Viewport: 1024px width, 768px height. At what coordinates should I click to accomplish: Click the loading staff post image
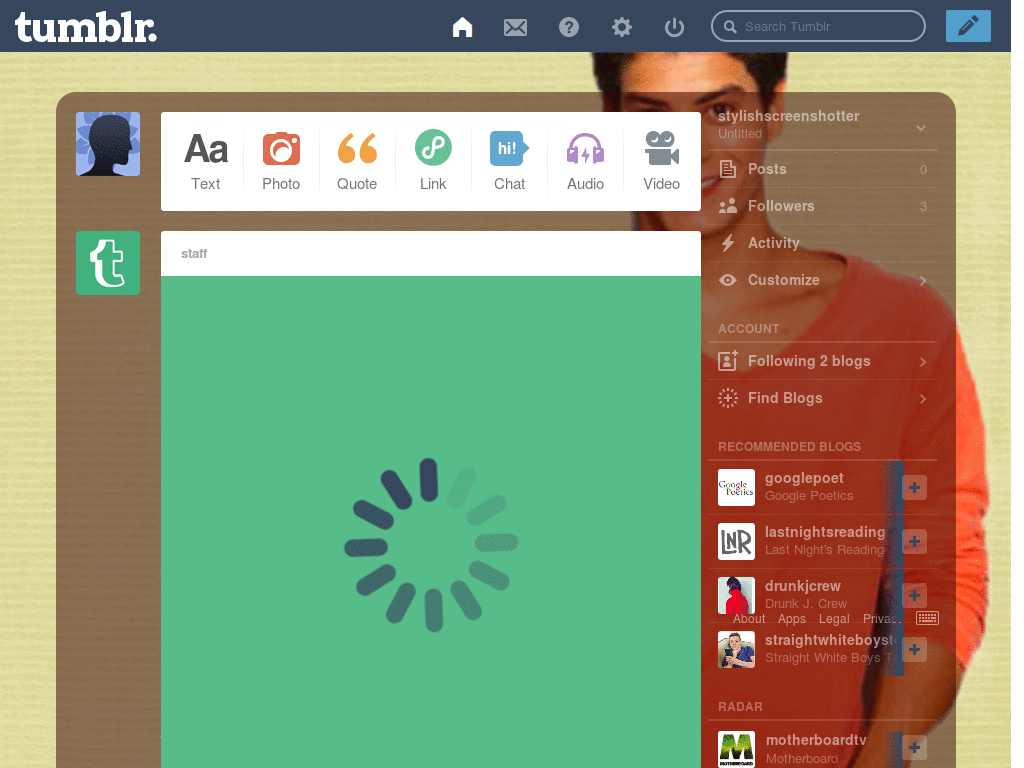click(431, 522)
